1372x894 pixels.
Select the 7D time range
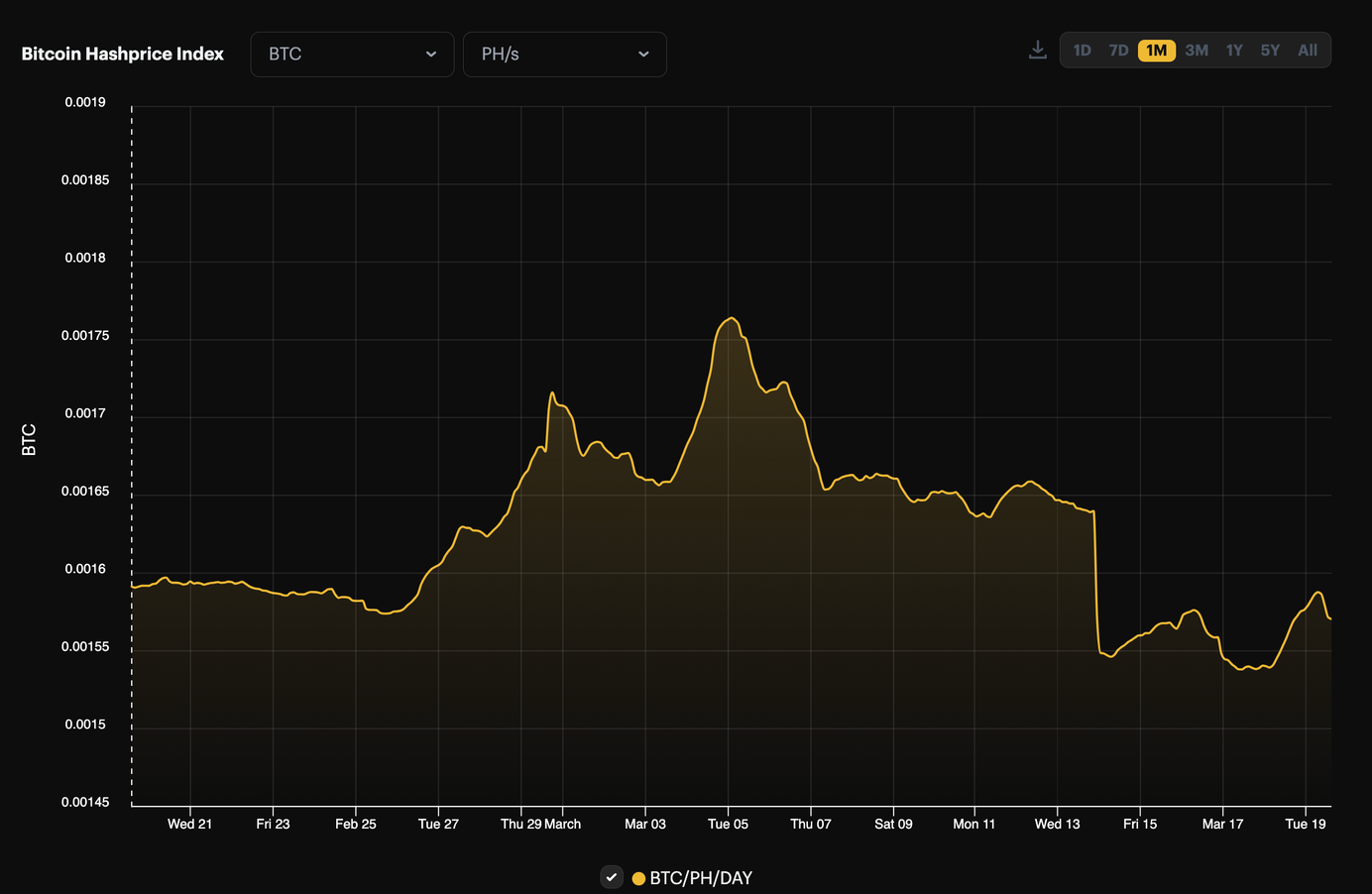click(1118, 50)
